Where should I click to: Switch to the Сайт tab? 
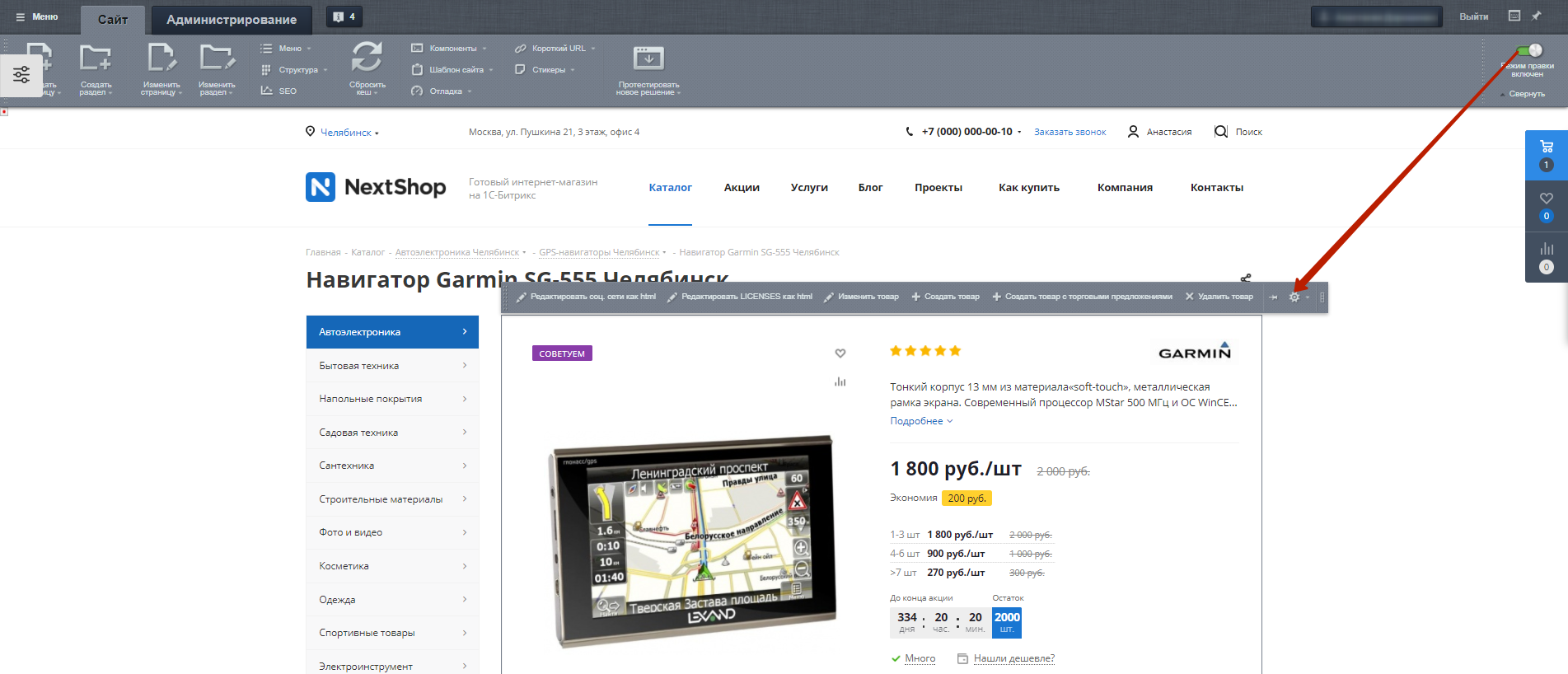pyautogui.click(x=113, y=20)
